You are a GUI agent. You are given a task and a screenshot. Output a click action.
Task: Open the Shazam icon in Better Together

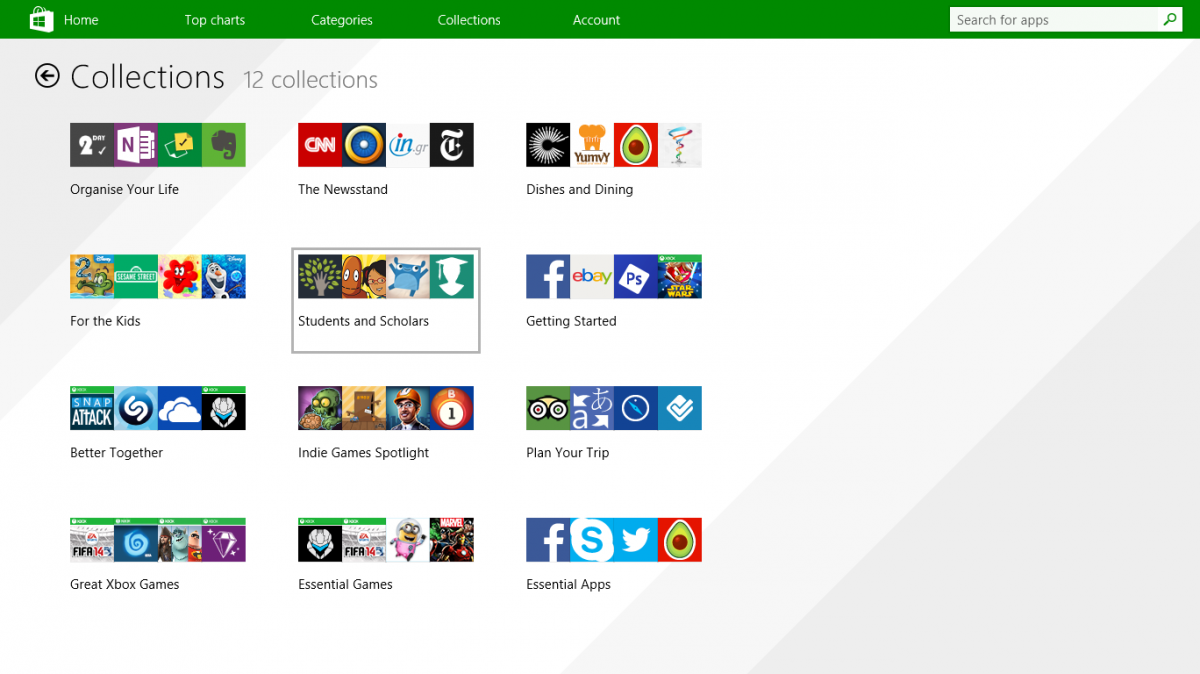pos(136,409)
